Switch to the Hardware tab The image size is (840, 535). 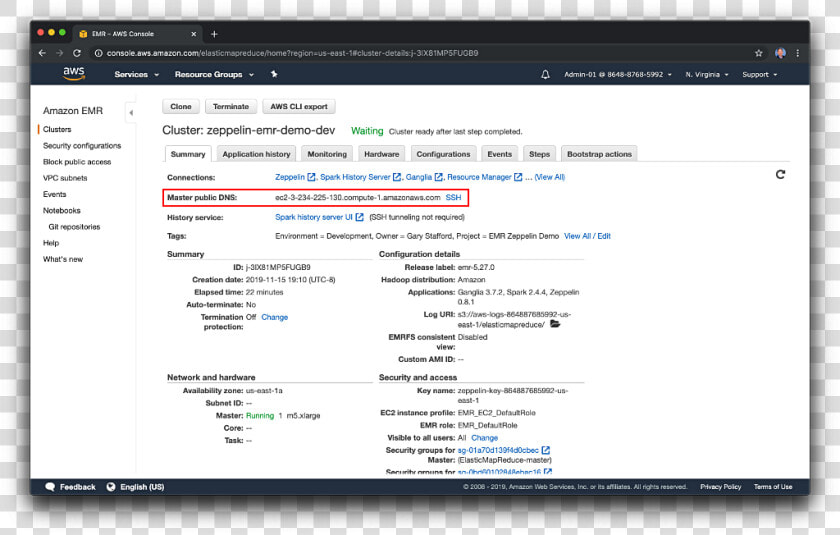tap(381, 154)
